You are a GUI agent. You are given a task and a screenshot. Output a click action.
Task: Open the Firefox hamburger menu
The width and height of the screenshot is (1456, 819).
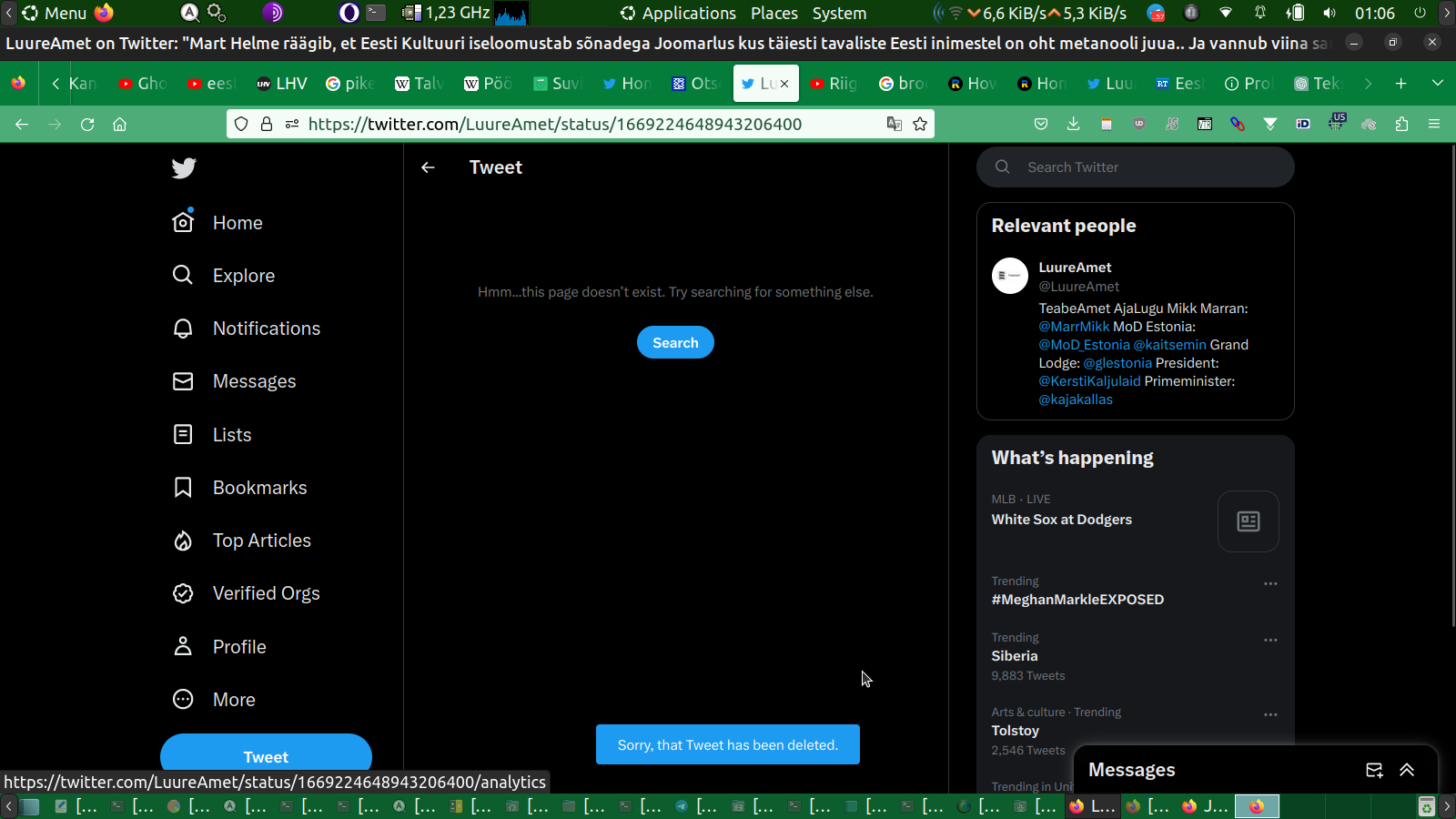(x=1434, y=124)
